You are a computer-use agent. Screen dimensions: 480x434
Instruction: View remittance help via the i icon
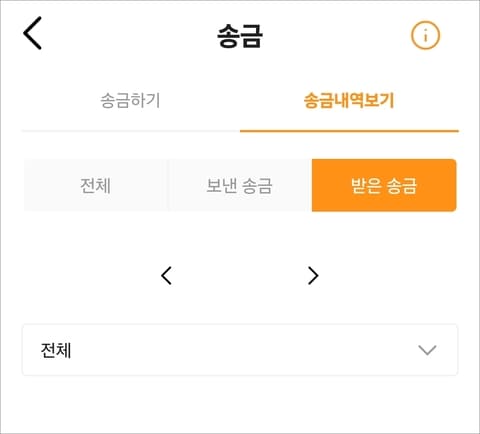(425, 35)
